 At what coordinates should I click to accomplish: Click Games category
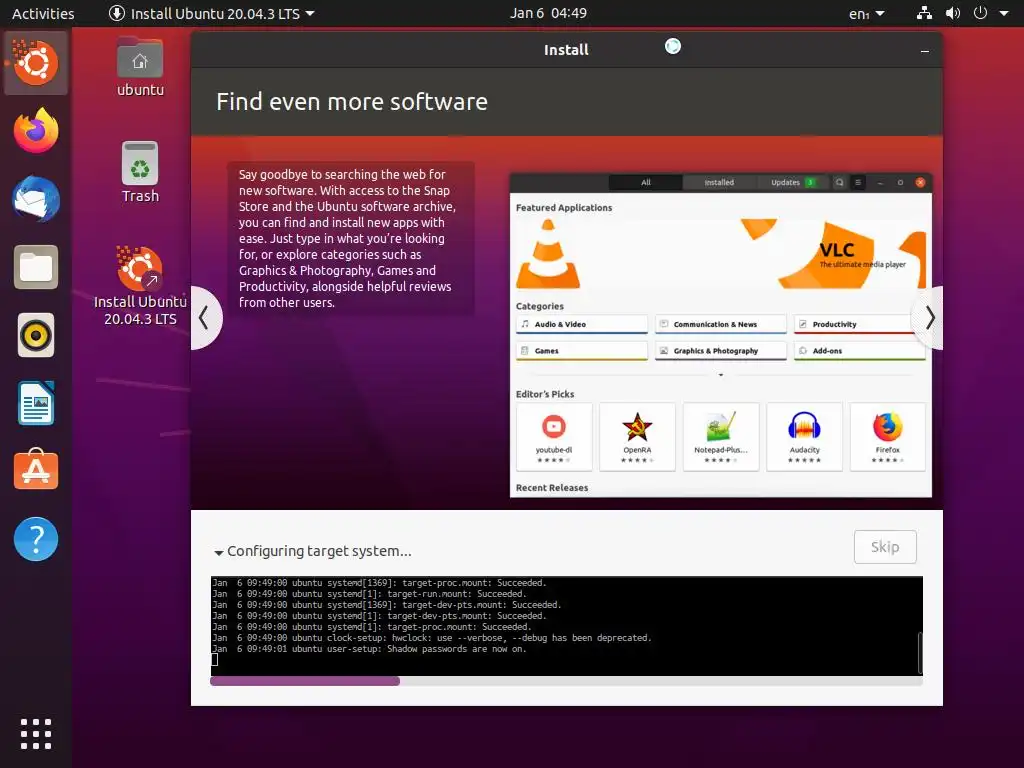tap(582, 351)
